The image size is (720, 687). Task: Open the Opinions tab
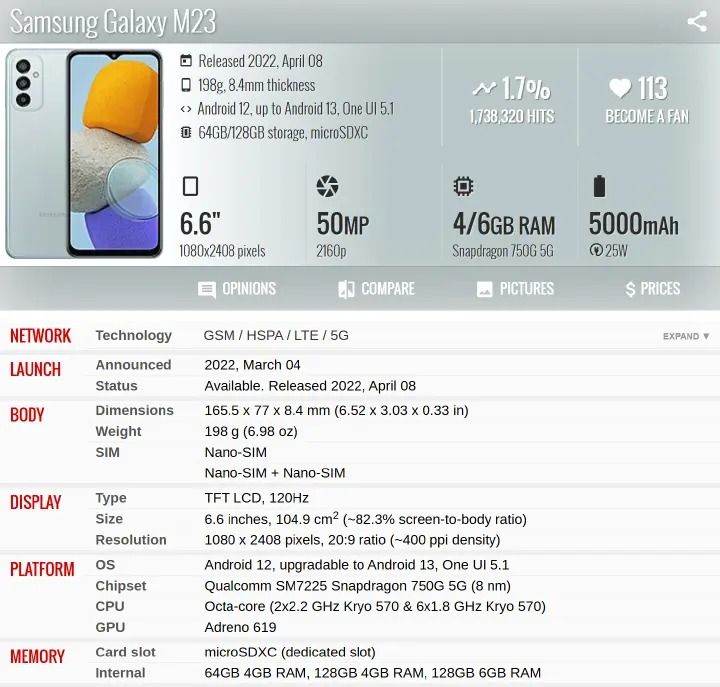(237, 289)
